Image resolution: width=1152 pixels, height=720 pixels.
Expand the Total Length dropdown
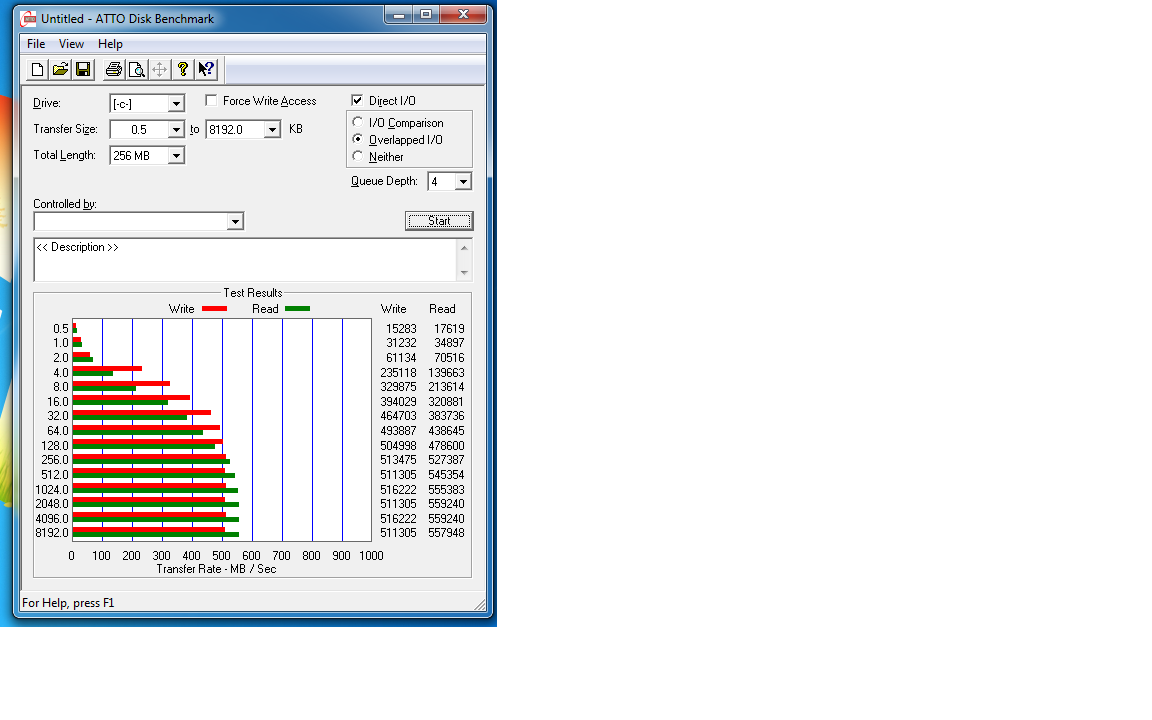point(176,156)
